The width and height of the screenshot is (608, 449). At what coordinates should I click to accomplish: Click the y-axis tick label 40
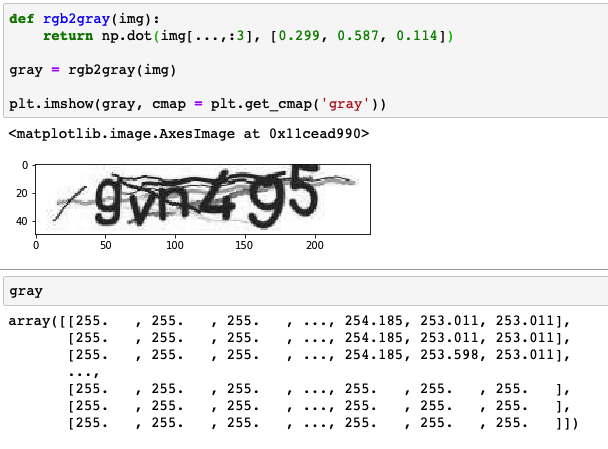point(22,220)
